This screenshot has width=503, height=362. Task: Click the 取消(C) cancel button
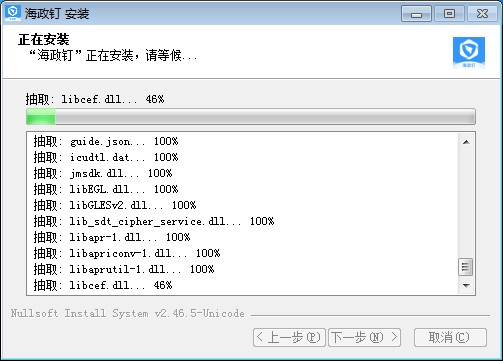point(450,337)
